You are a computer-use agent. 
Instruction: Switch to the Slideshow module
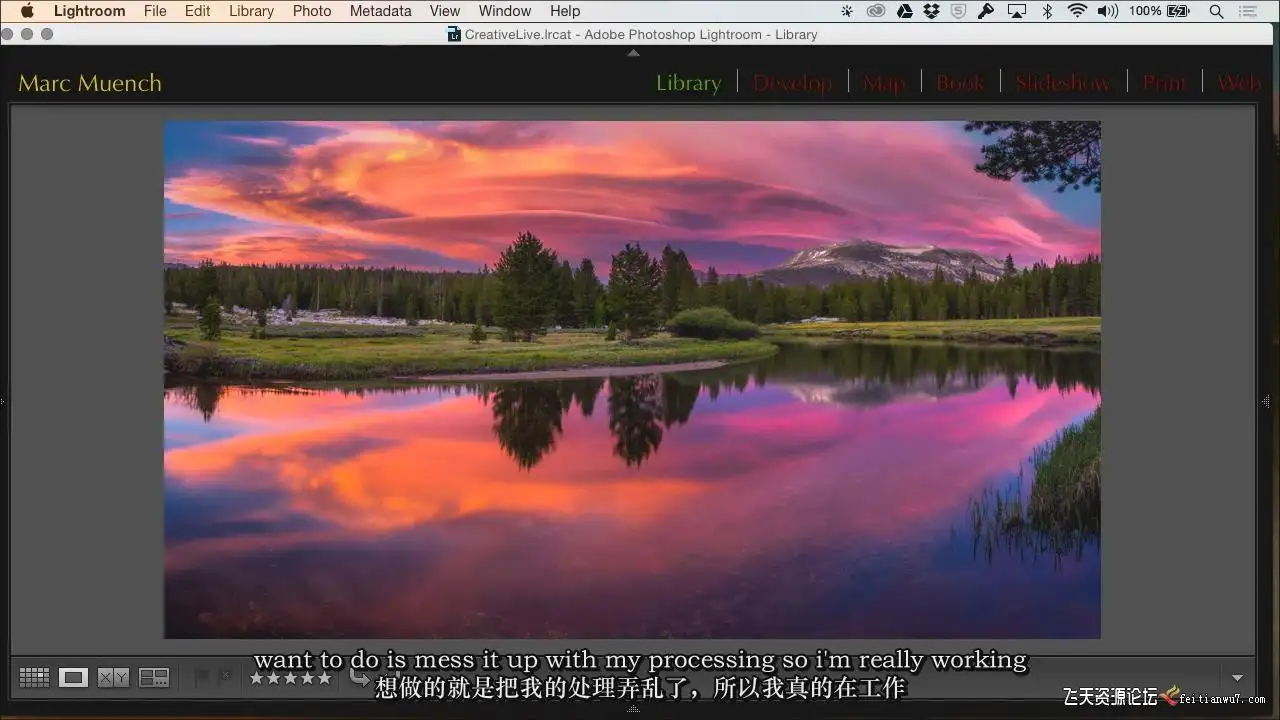pos(1062,83)
